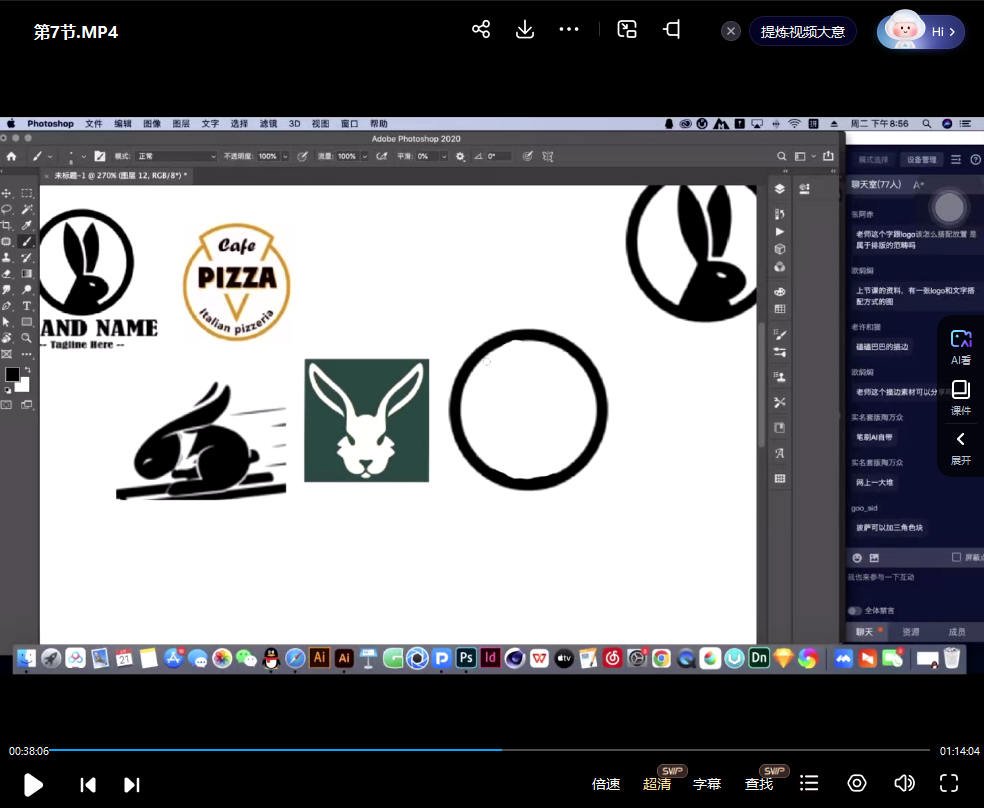The width and height of the screenshot is (984, 808).
Task: Open the 倍速 playback speed menu
Action: 606,784
